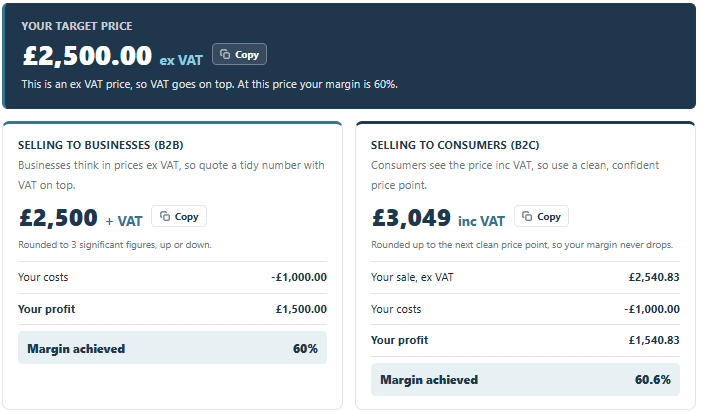Click the 'Your profit' label in B2B card
Viewport: 706px width, 412px height.
click(46, 309)
